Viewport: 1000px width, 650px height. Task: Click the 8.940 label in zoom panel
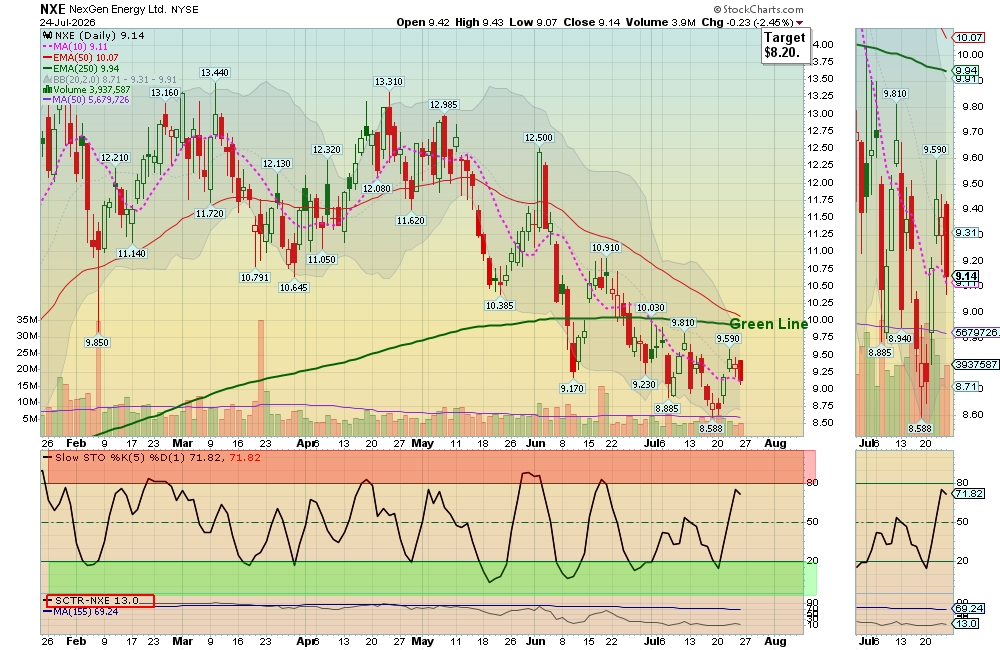pyautogui.click(x=900, y=339)
